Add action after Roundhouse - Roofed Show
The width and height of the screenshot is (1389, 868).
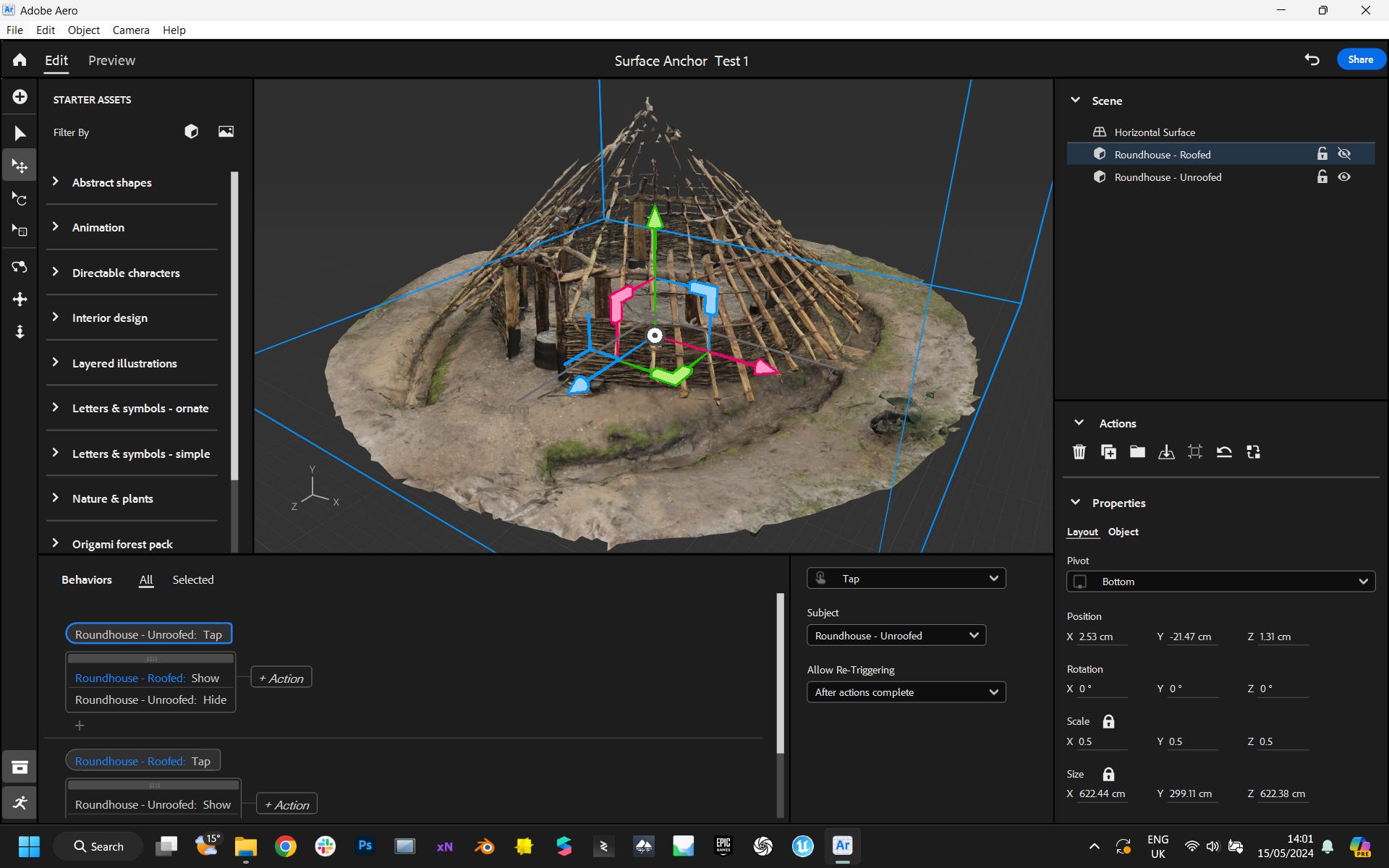pos(281,678)
